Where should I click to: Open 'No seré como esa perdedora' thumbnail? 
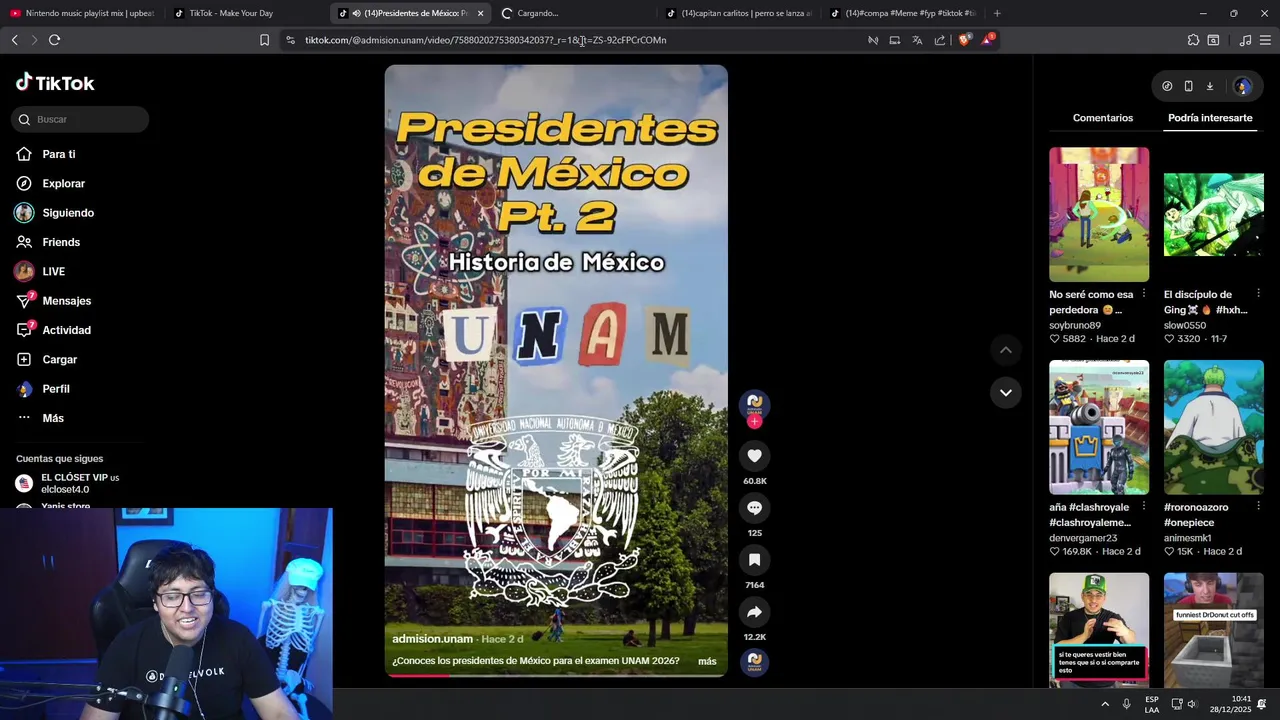1099,215
